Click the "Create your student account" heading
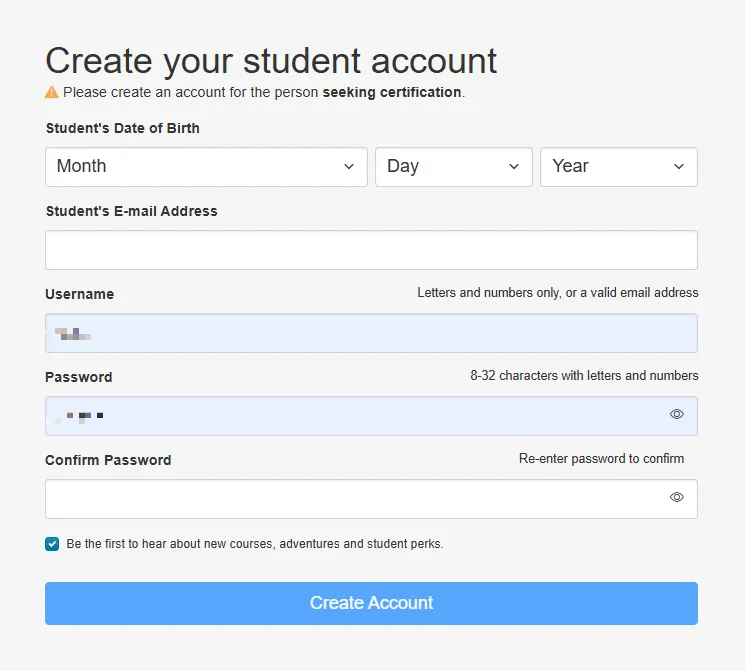Viewport: 745px width, 671px height. click(271, 61)
